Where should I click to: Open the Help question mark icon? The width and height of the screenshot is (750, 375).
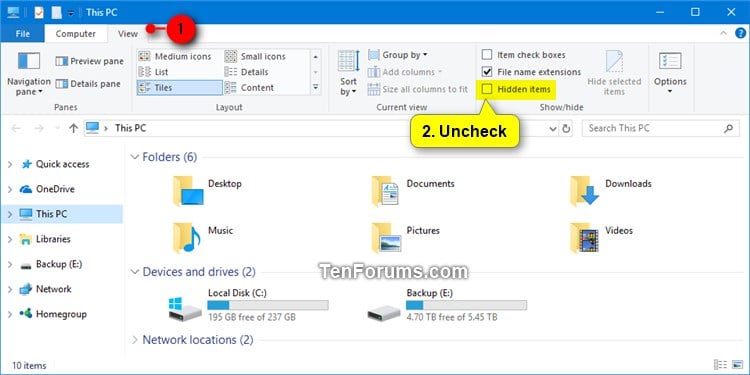point(740,33)
